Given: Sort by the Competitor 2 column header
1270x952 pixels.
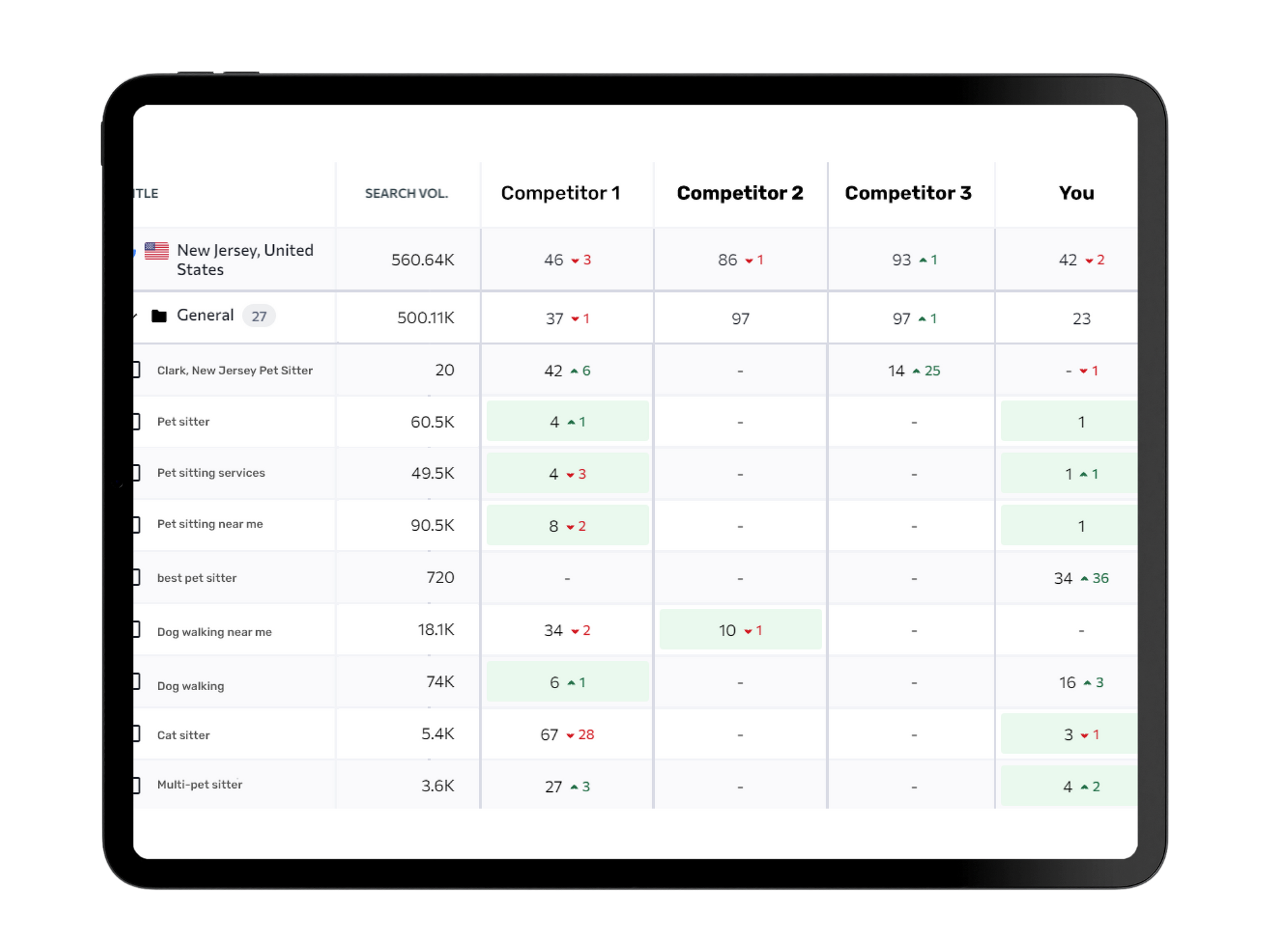Looking at the screenshot, I should (x=740, y=193).
